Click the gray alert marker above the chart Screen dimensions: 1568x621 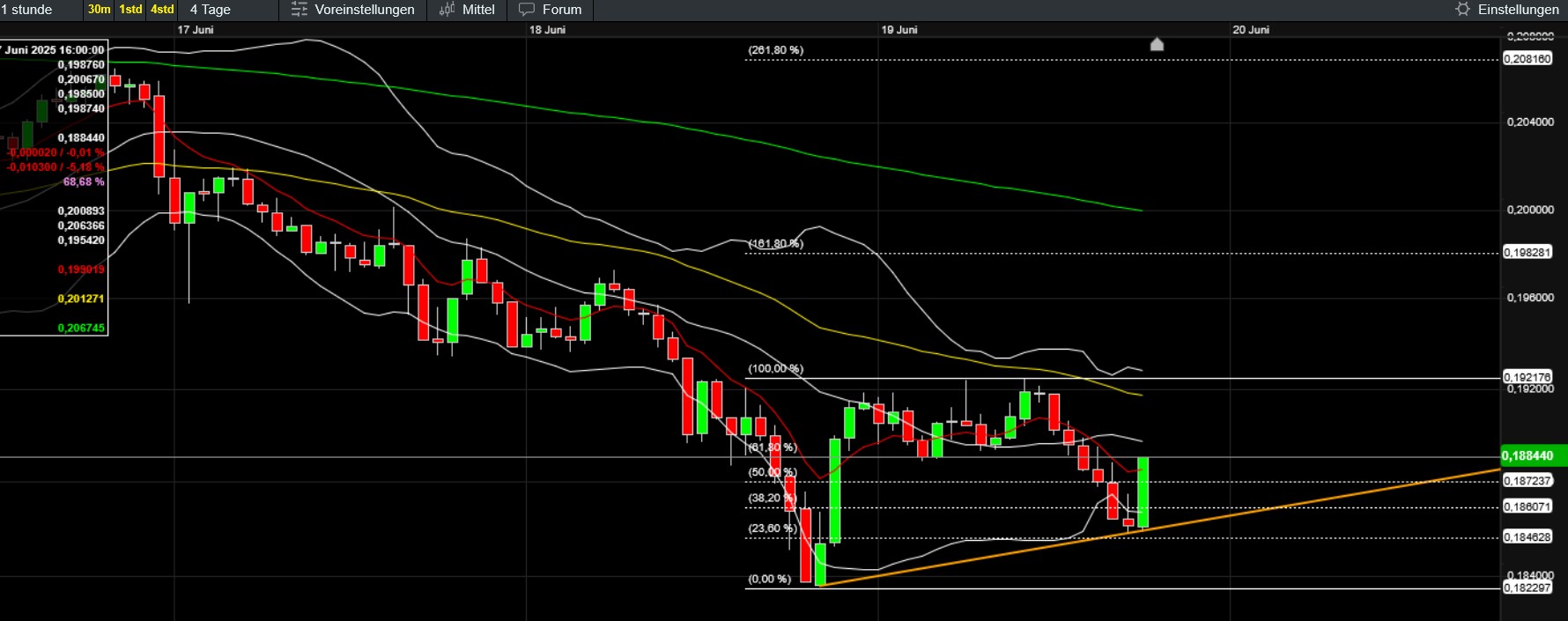coord(1157,44)
